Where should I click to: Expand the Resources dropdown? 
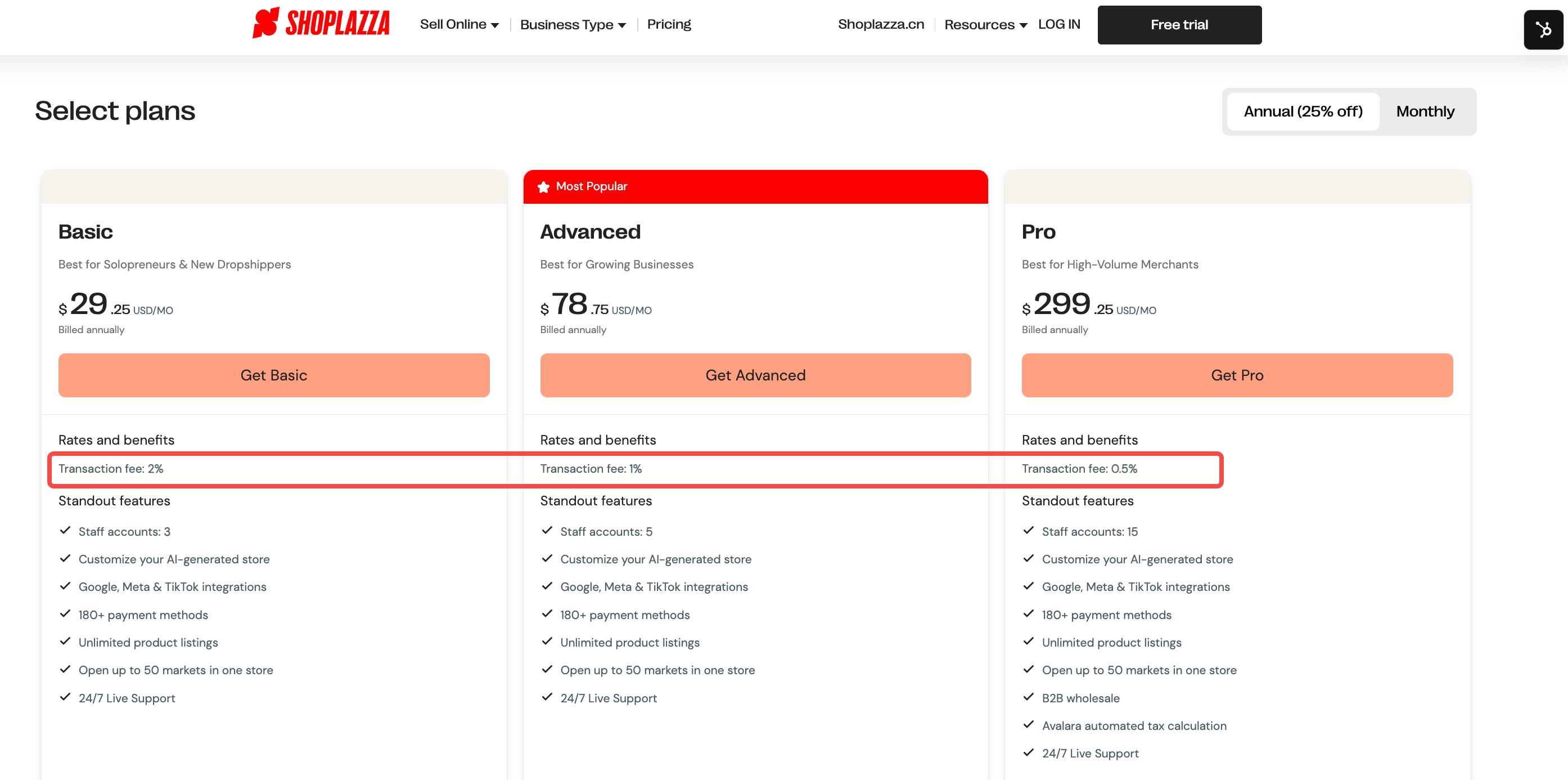click(x=985, y=25)
